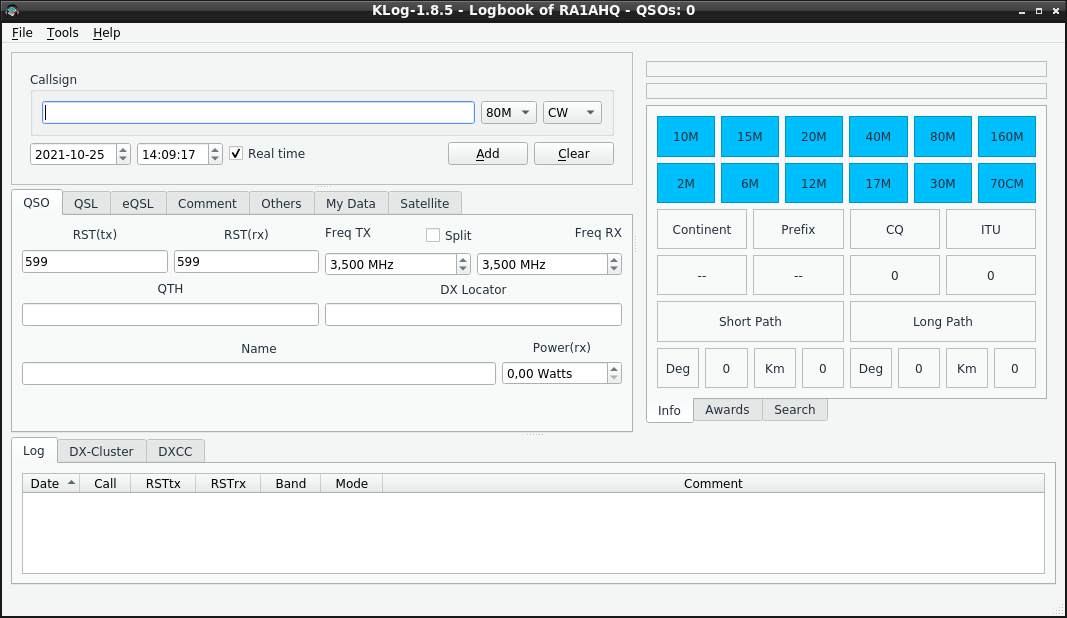Click the 12M band status box
This screenshot has height=618, width=1067.
[814, 183]
